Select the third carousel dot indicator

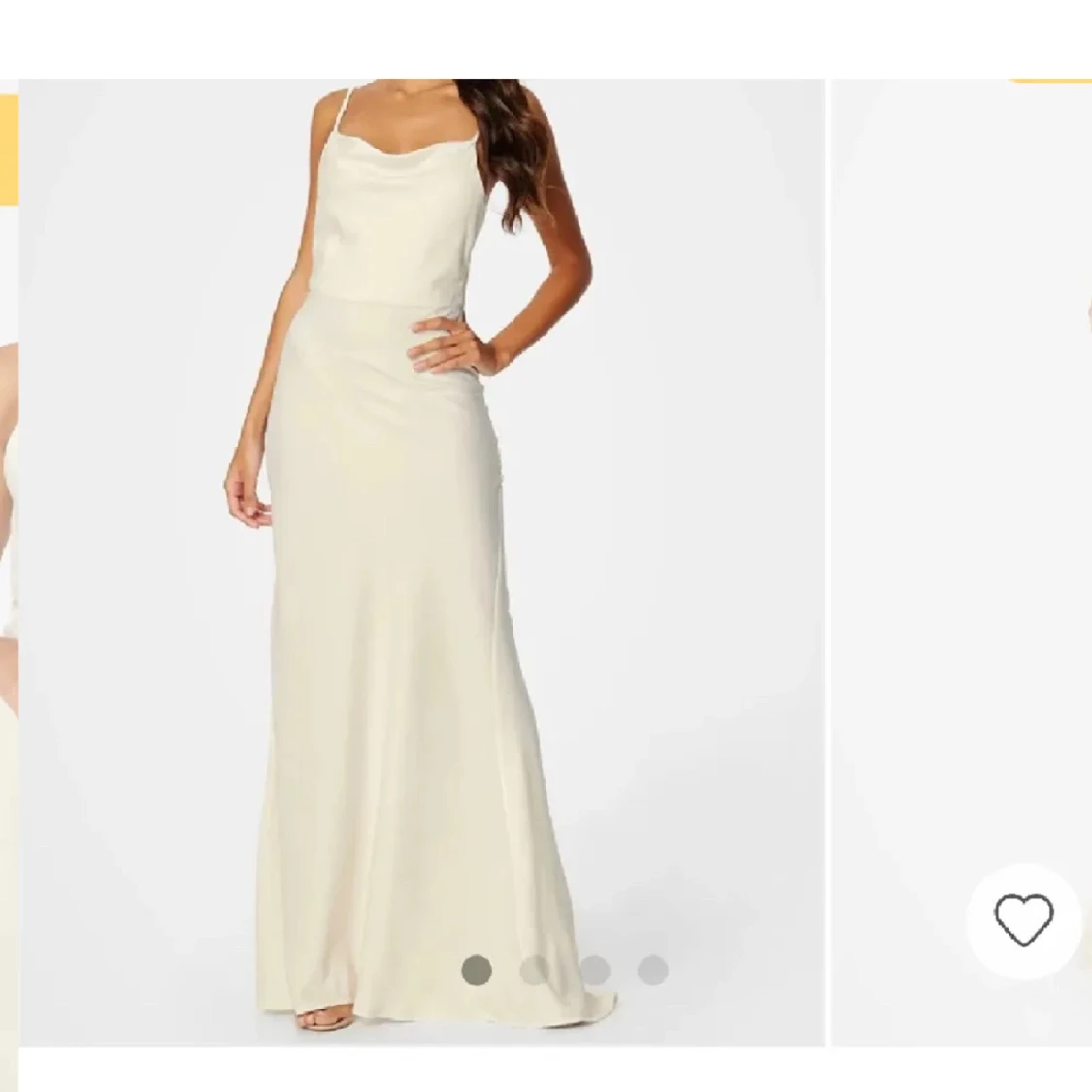[594, 970]
